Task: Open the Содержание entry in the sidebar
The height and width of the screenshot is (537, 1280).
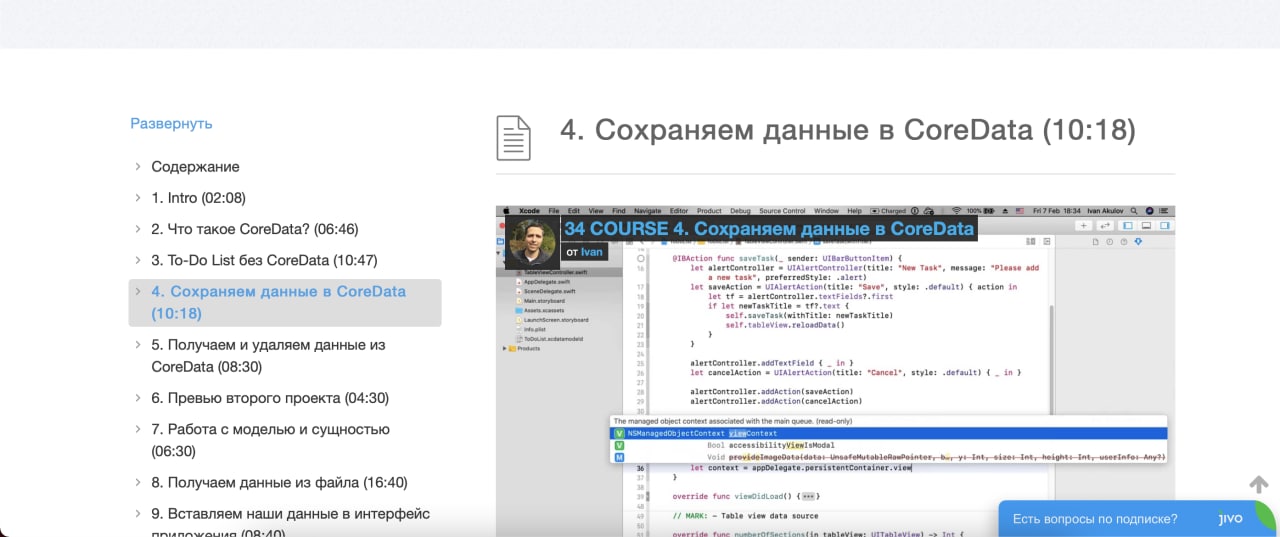Action: (x=195, y=167)
